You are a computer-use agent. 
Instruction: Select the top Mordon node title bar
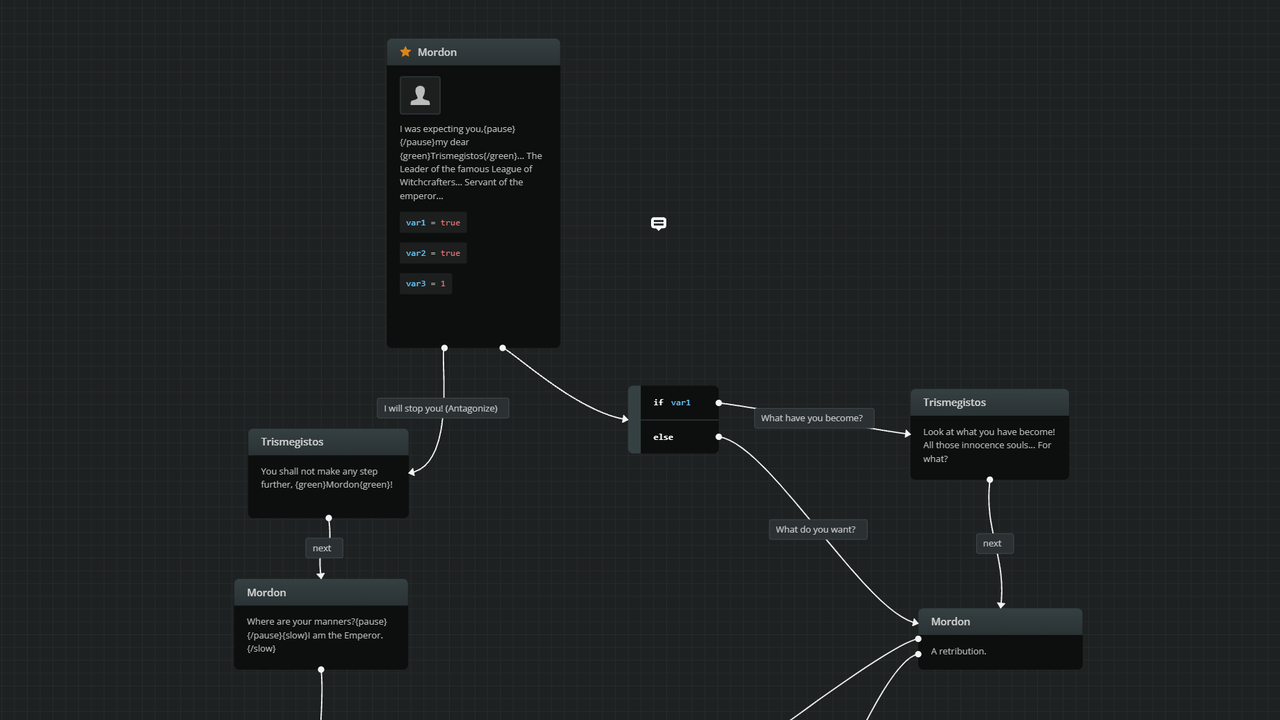click(473, 52)
